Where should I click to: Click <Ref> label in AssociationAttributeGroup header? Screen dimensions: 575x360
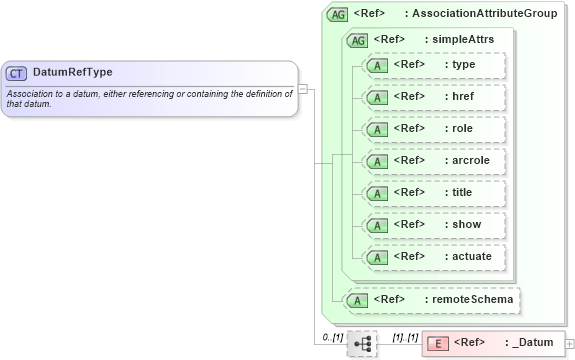[369, 13]
